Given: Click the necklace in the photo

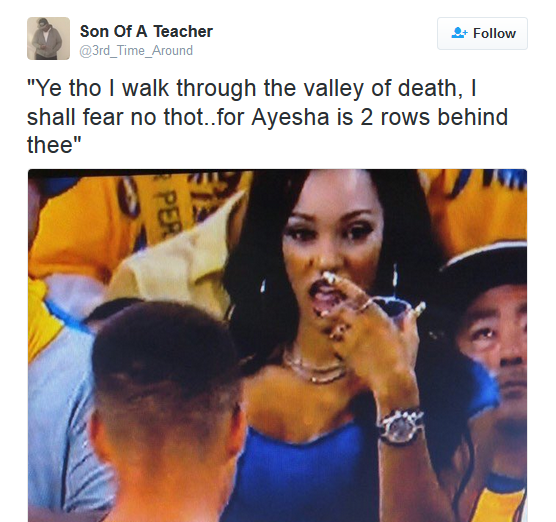Looking at the screenshot, I should [314, 367].
